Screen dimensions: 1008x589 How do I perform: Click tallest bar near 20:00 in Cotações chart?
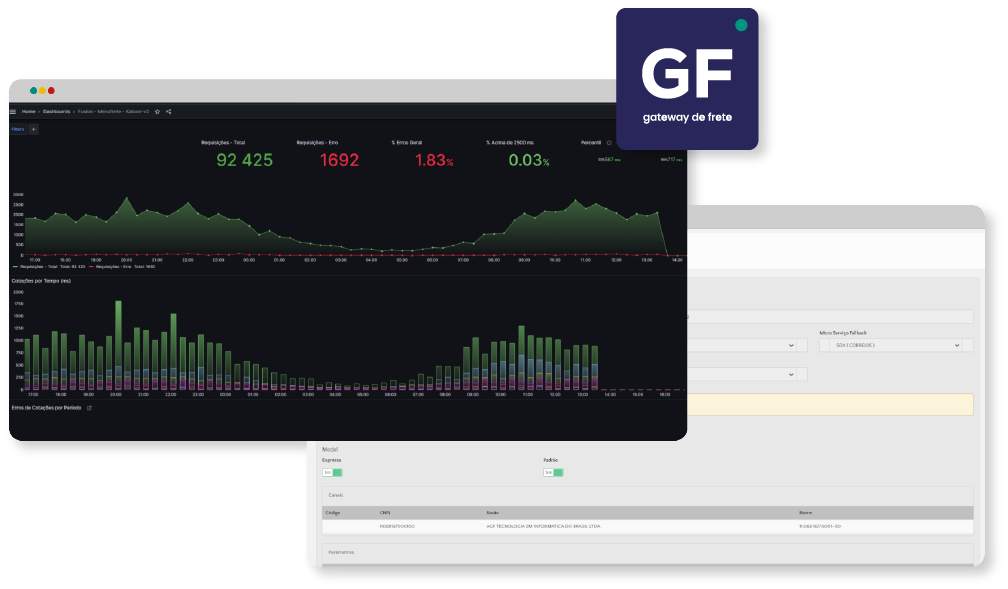click(x=118, y=345)
